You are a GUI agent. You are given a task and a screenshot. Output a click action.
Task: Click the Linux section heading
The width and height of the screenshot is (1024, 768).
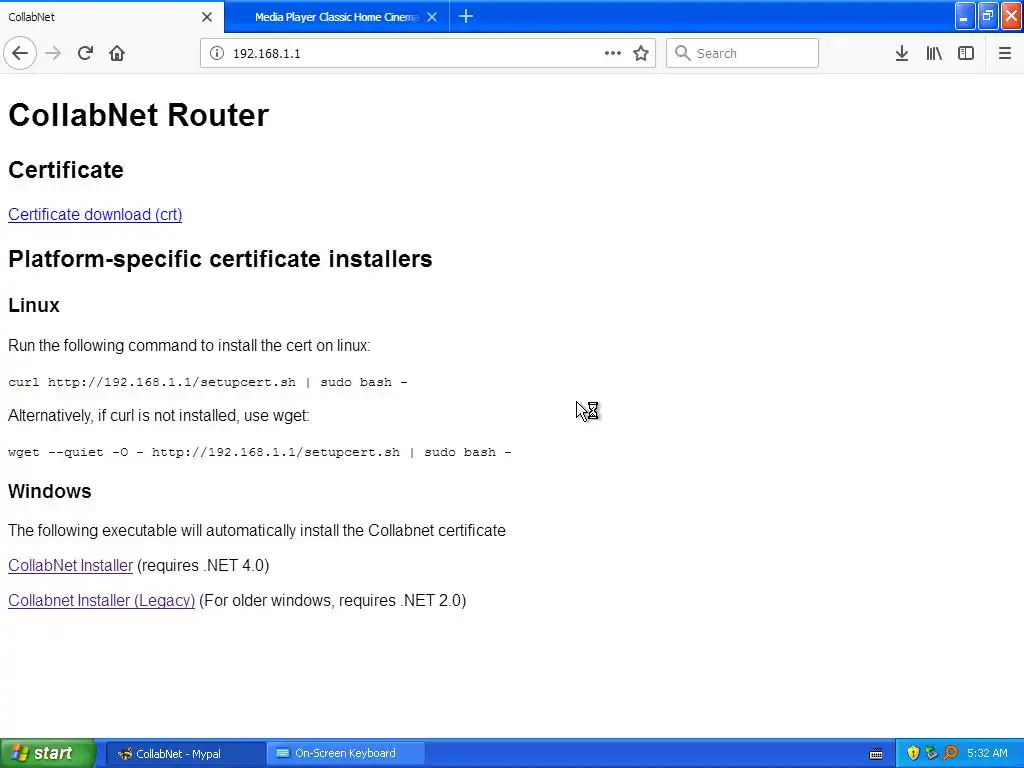coord(34,305)
